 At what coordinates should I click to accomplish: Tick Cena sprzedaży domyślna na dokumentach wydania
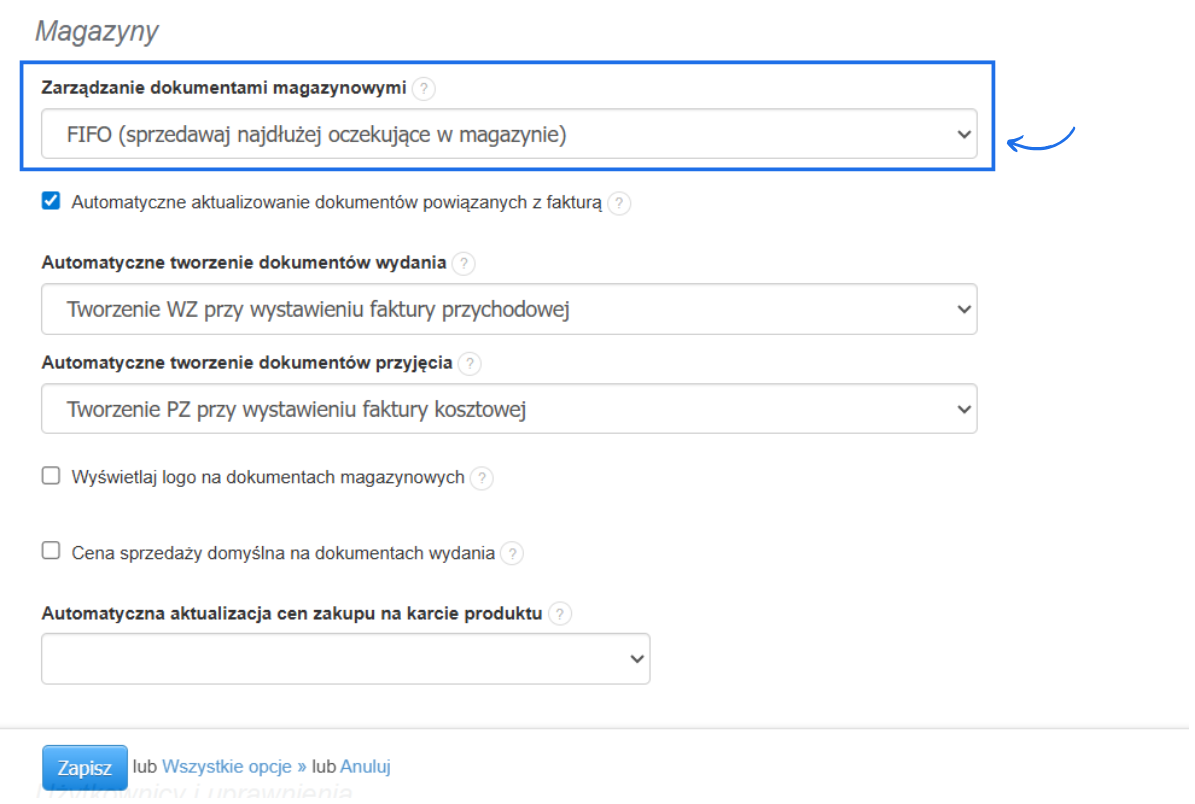point(51,551)
